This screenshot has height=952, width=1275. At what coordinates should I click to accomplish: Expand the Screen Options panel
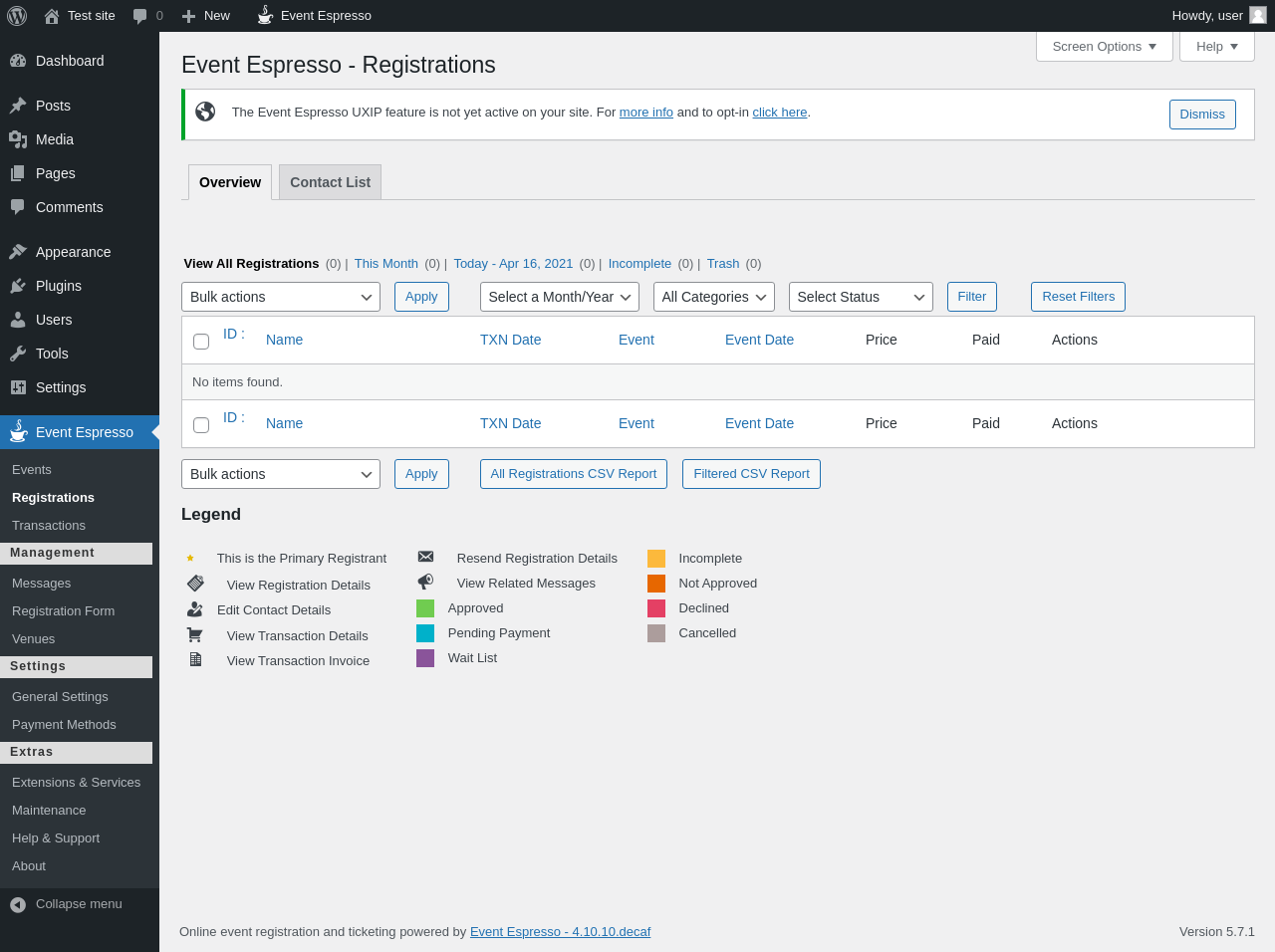tap(1104, 47)
